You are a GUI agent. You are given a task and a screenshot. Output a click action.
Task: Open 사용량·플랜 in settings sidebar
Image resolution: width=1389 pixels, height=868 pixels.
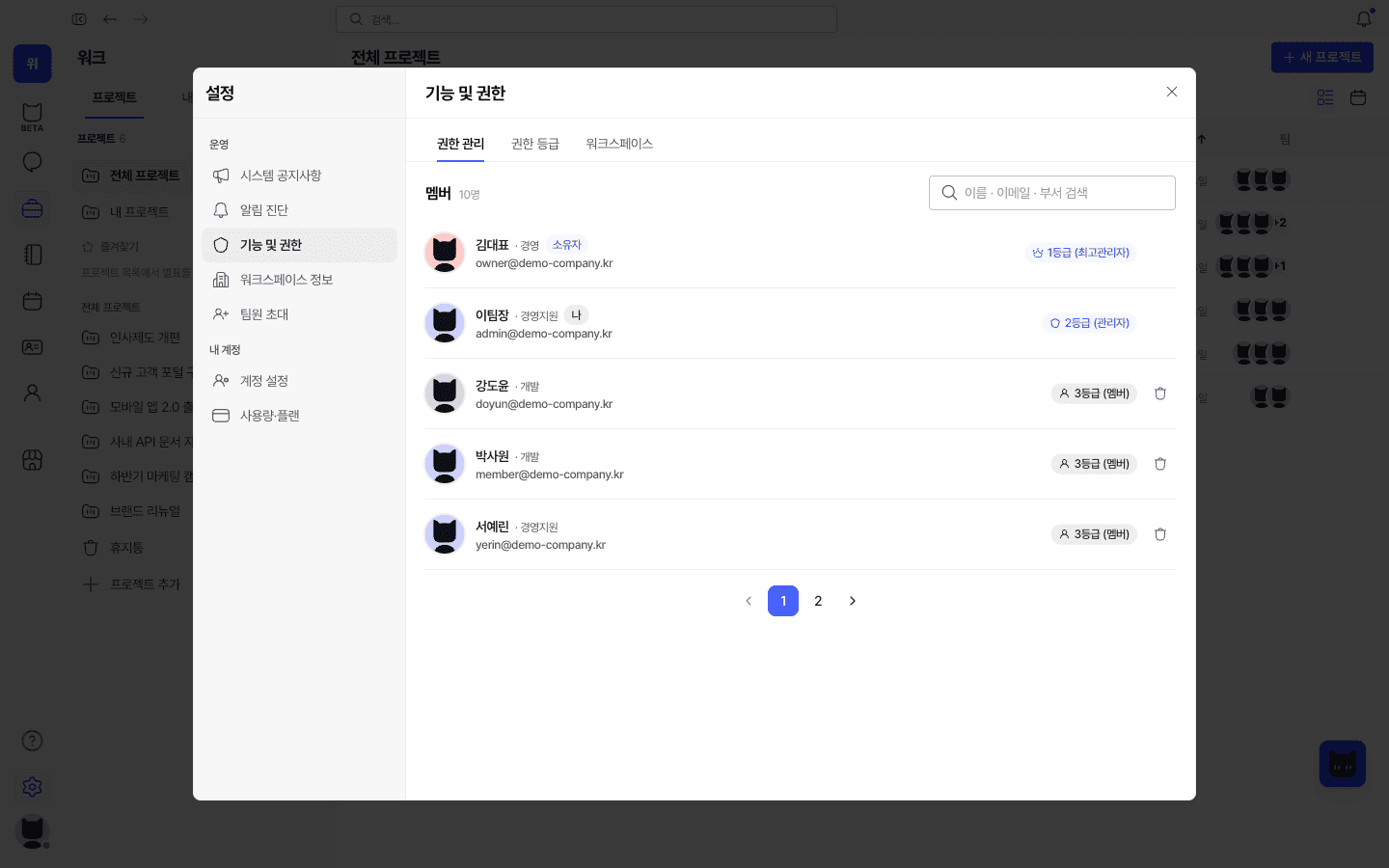pyautogui.click(x=299, y=416)
